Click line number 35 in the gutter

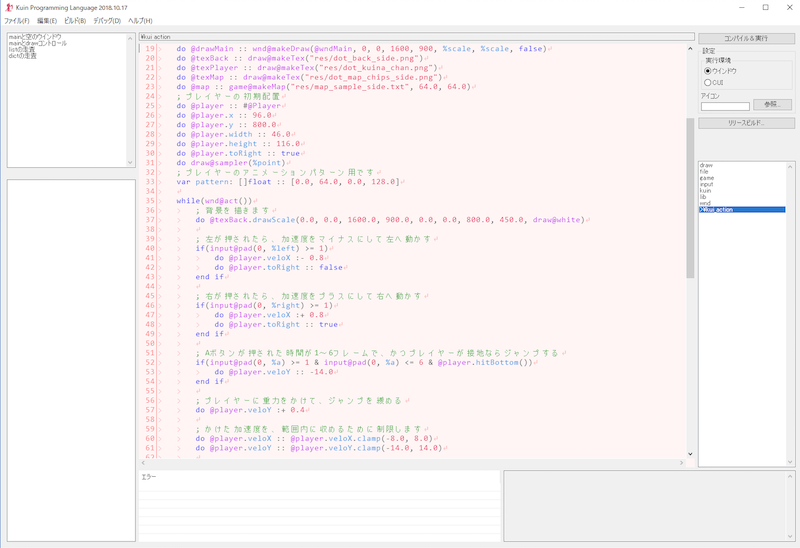coord(149,201)
